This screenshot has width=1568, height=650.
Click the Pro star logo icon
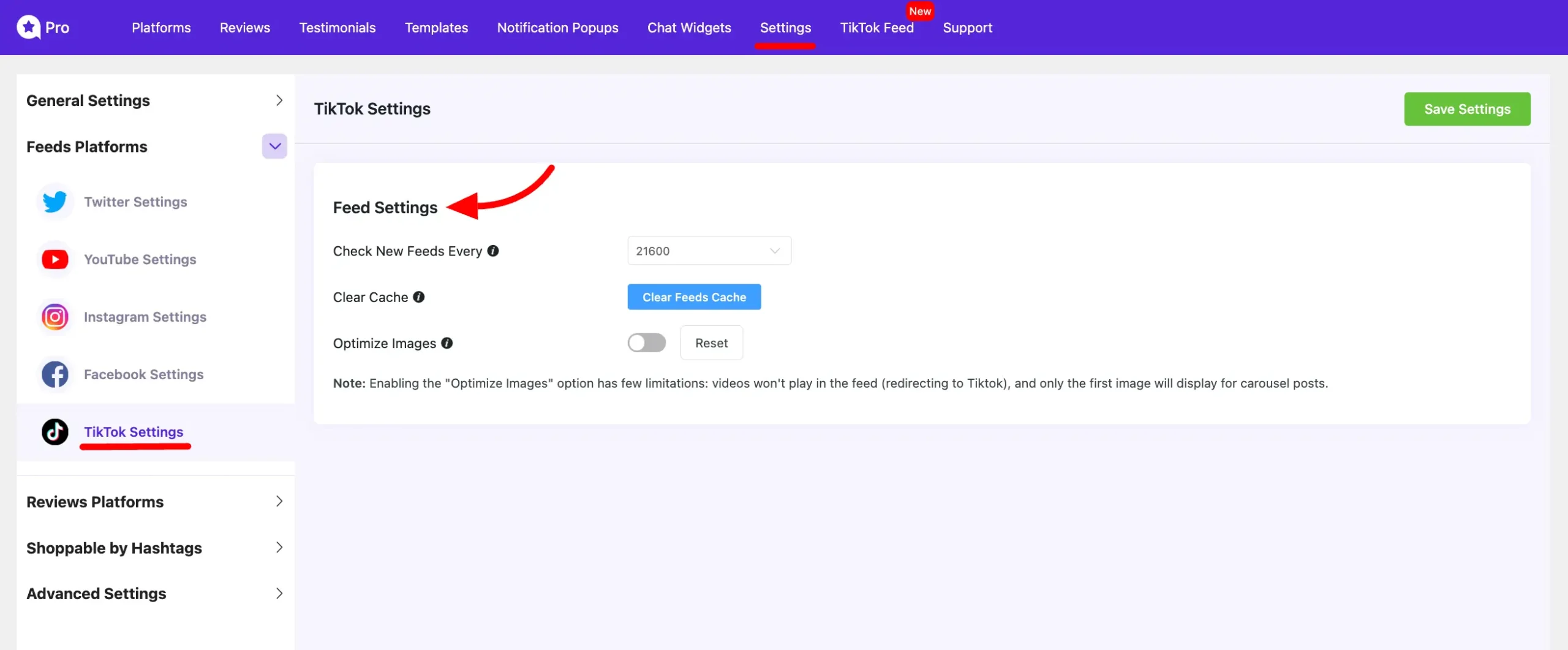tap(28, 27)
